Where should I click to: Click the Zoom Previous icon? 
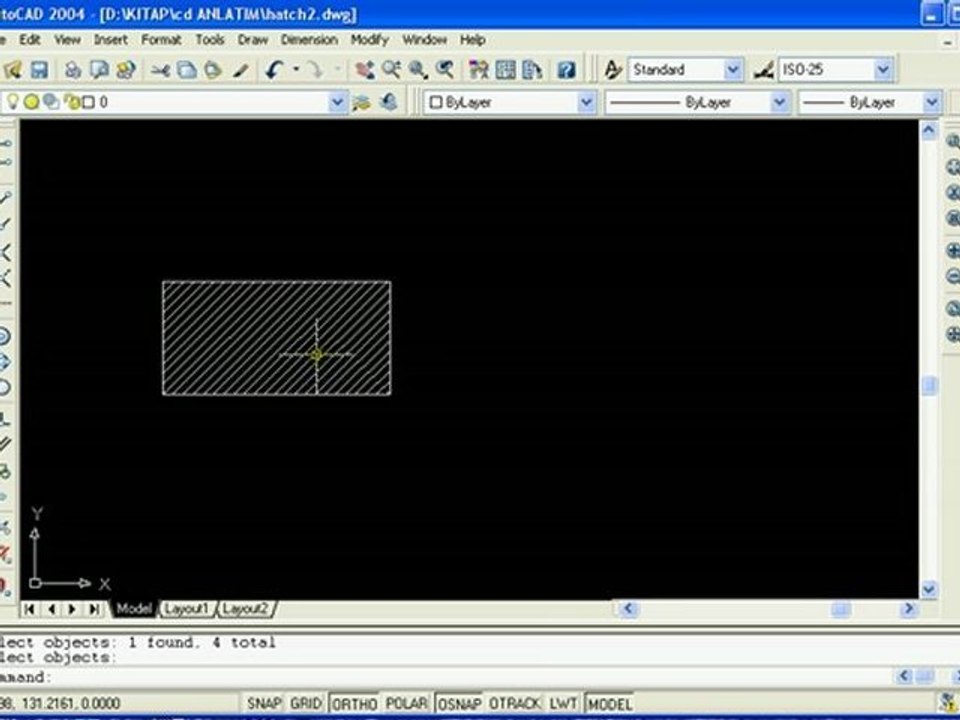click(x=444, y=70)
